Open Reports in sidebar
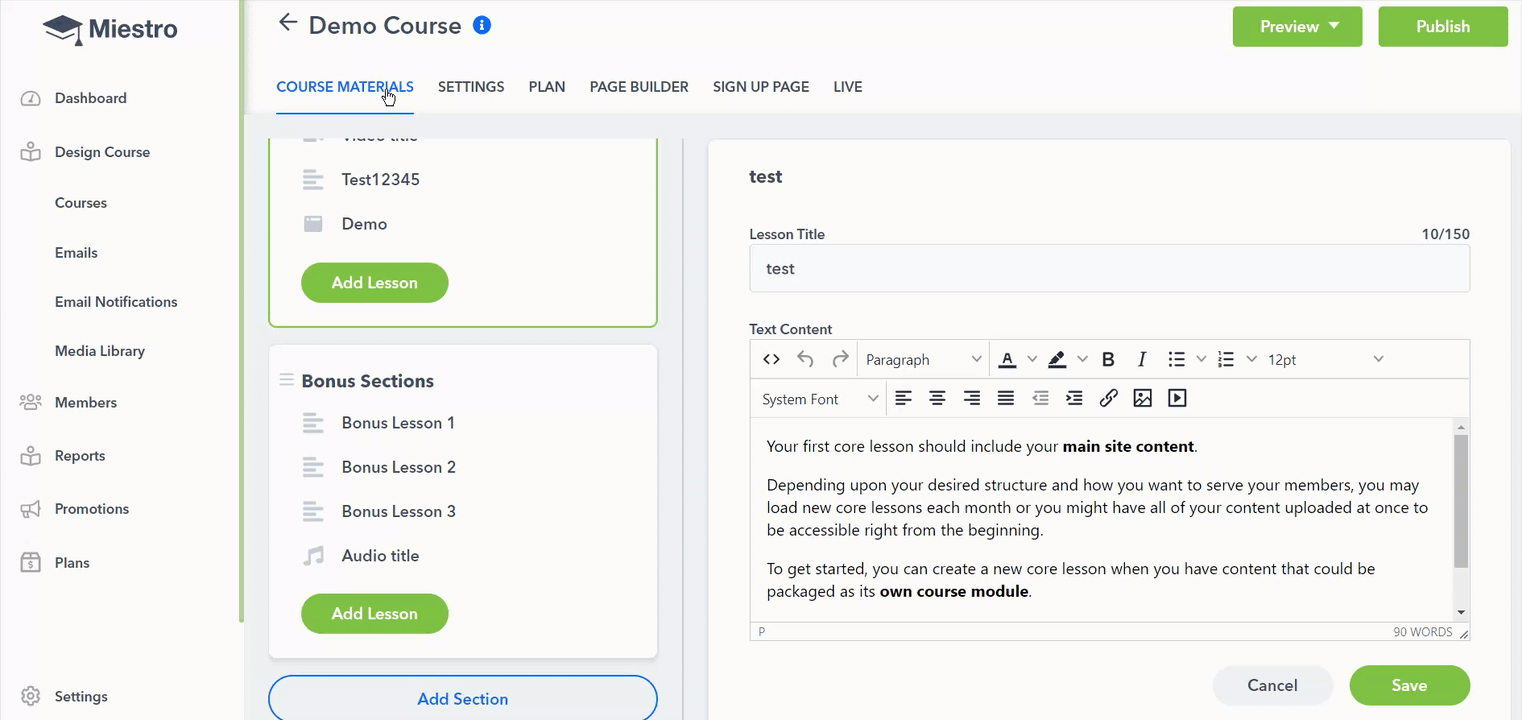Image resolution: width=1522 pixels, height=720 pixels. [80, 456]
